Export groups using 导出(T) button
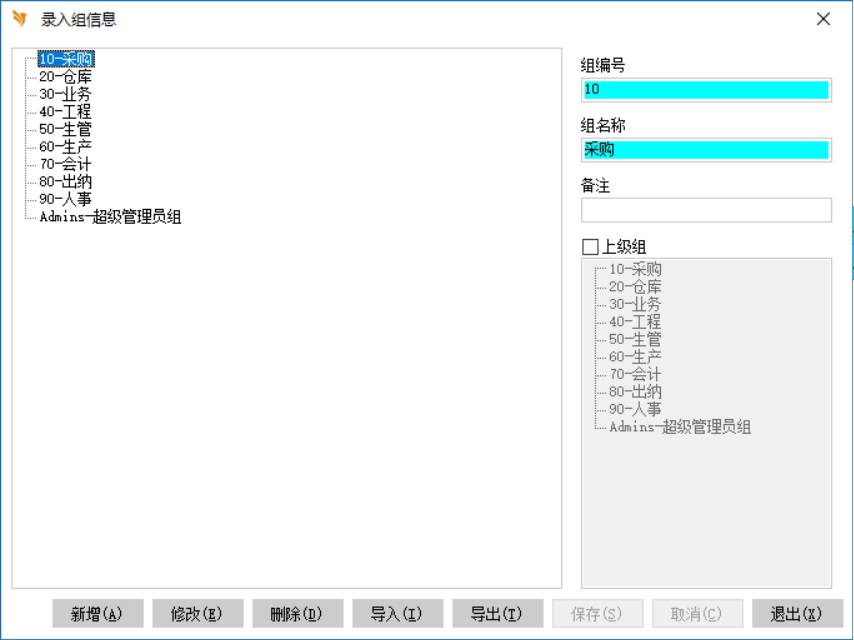854x640 pixels. 497,614
